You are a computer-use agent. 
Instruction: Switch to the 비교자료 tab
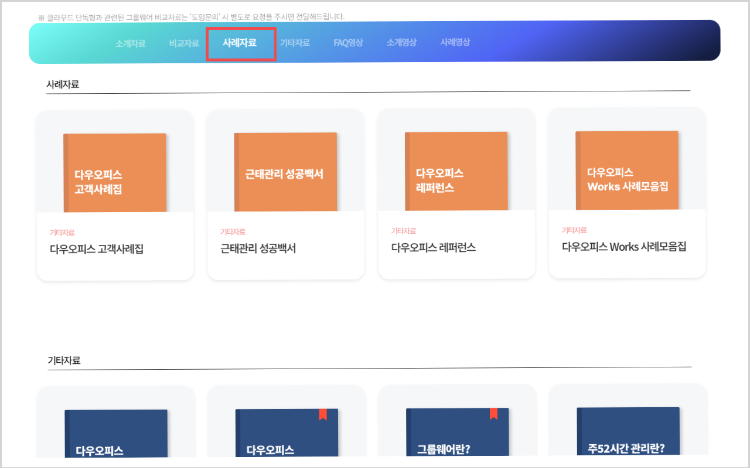pos(184,43)
